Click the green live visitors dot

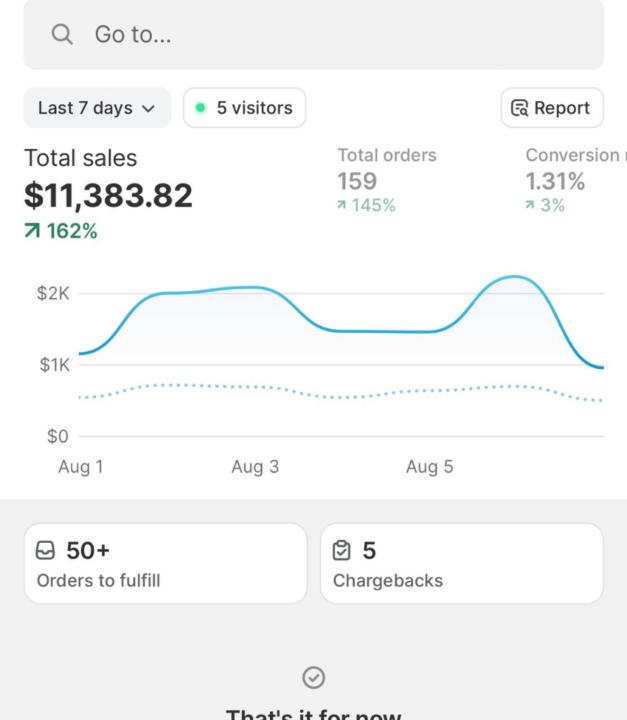(x=201, y=108)
